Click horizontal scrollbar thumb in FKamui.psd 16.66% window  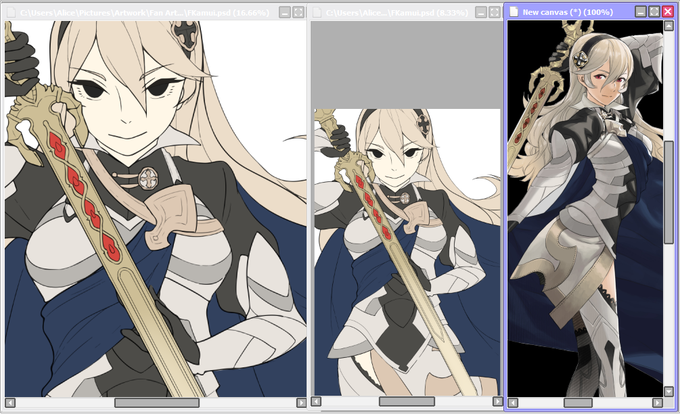[157, 403]
